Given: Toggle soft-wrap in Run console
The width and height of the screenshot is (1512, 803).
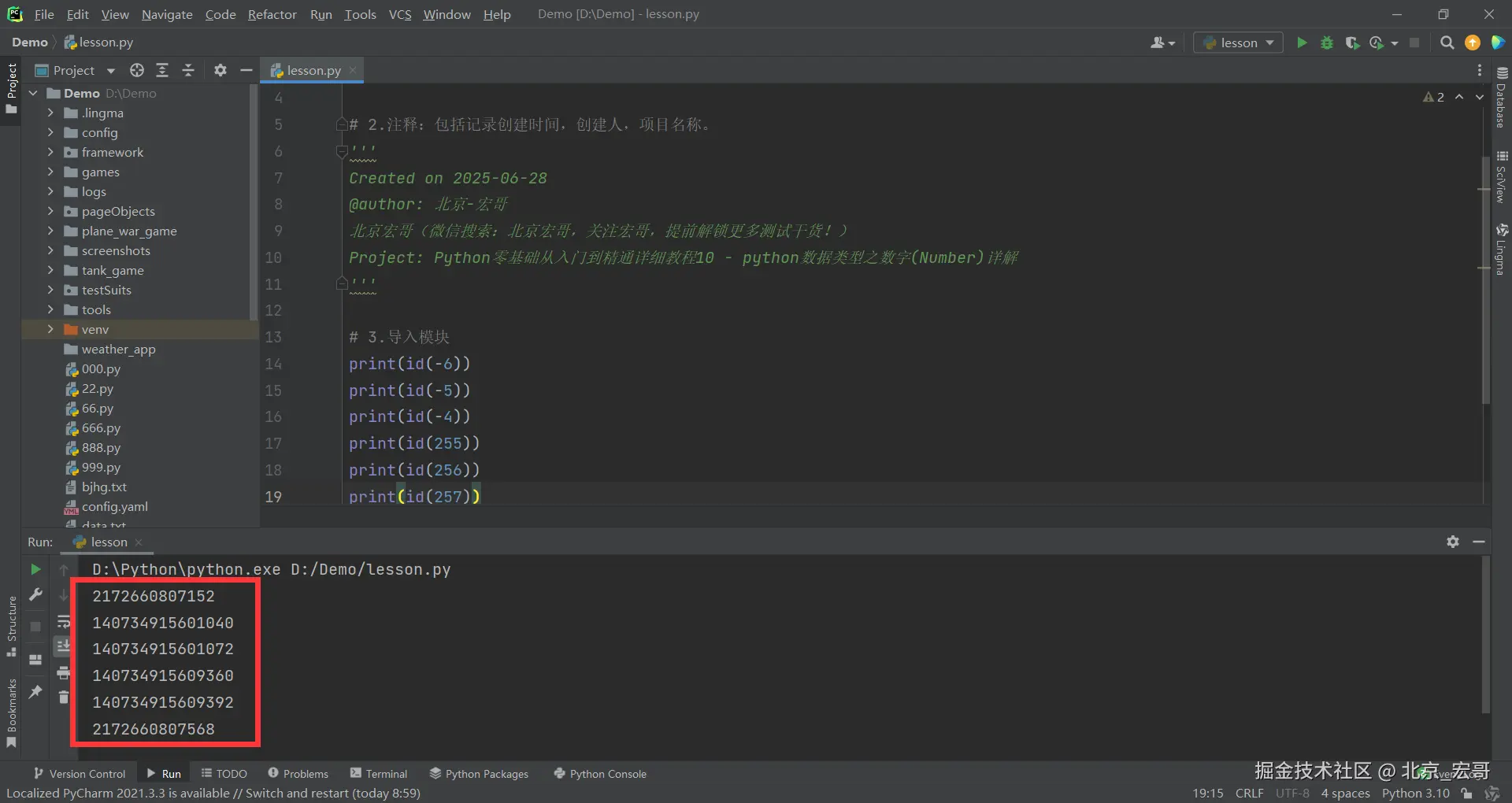Looking at the screenshot, I should [64, 622].
